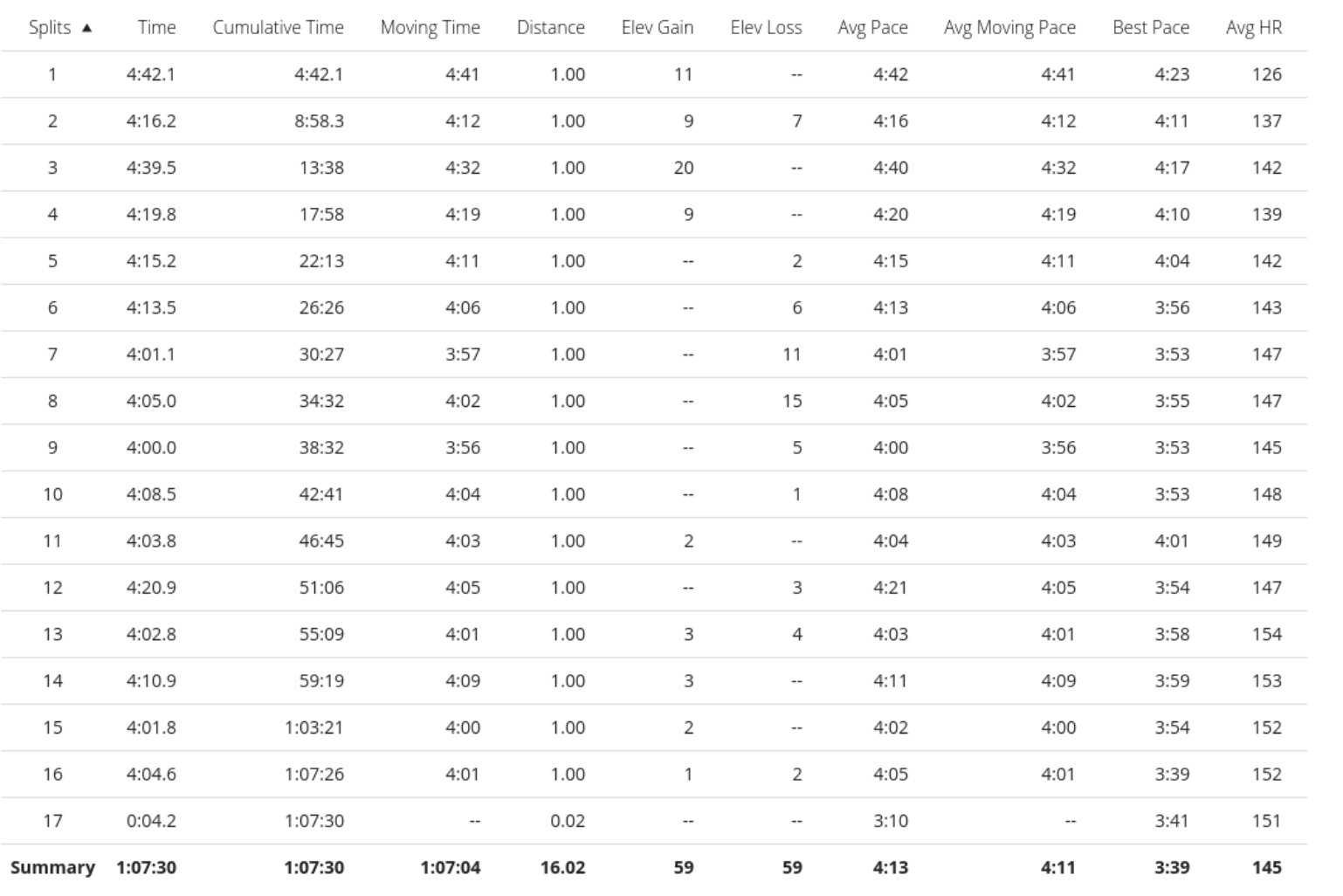Sort table by Time column header

click(x=156, y=27)
